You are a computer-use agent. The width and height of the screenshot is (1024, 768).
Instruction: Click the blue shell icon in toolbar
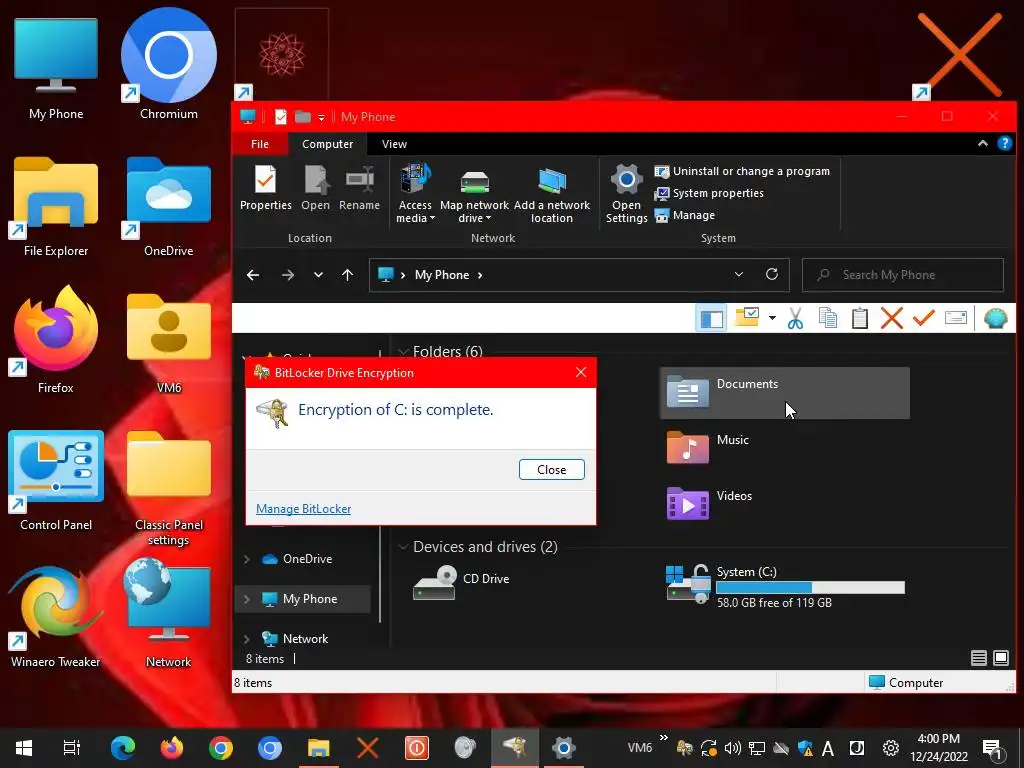tap(996, 318)
